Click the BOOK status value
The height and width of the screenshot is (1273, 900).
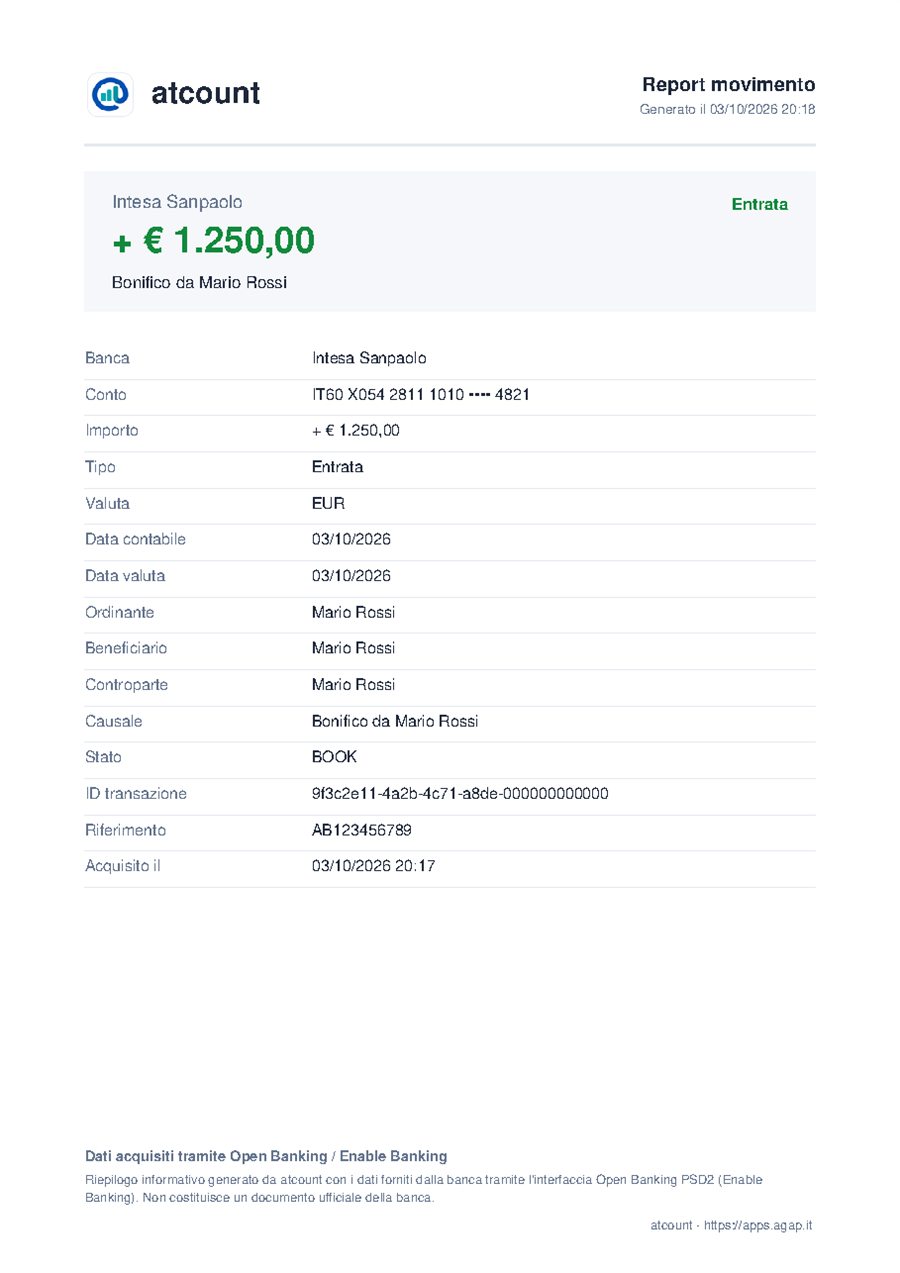(334, 757)
